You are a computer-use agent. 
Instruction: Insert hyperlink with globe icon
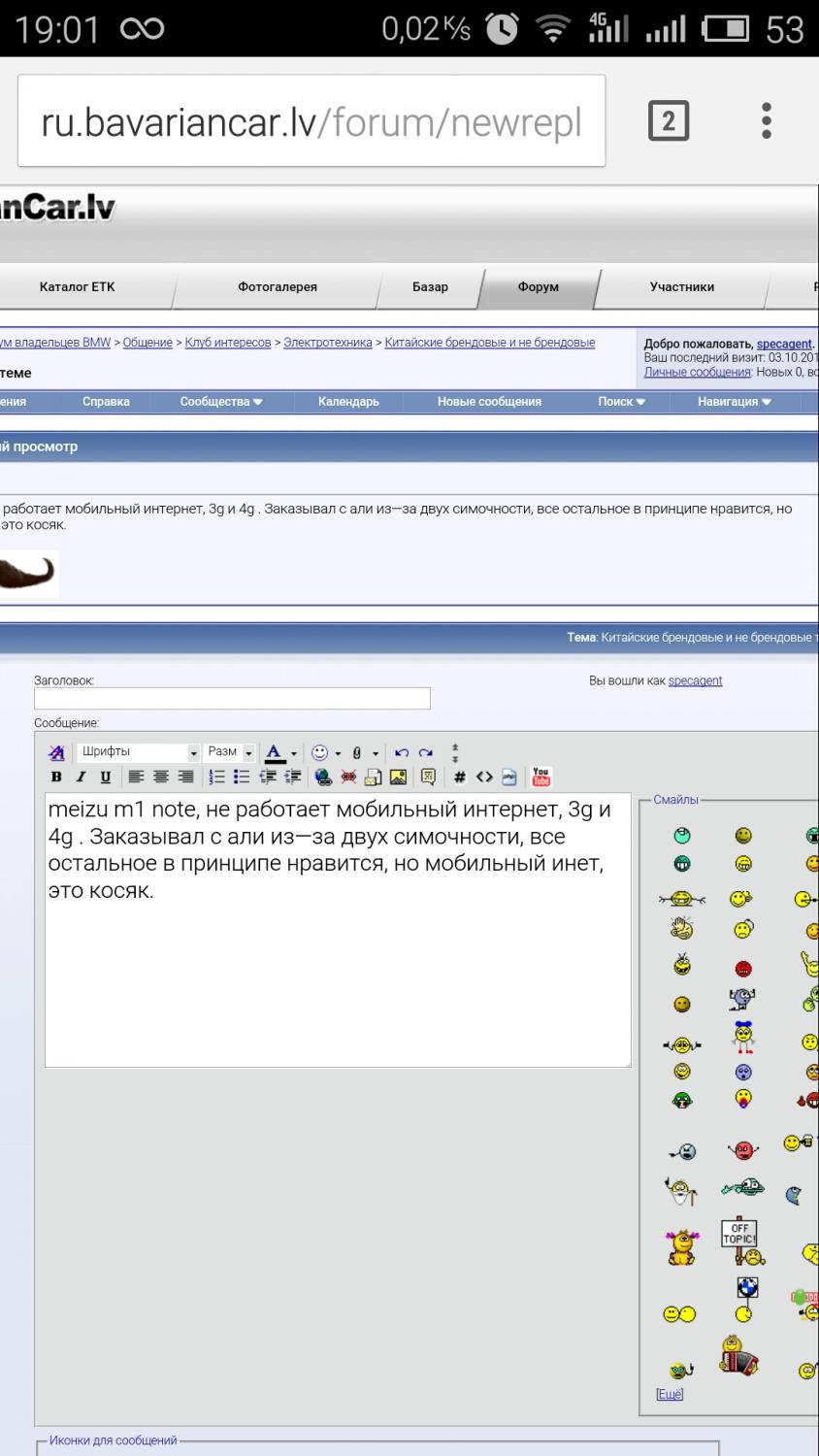click(x=323, y=777)
